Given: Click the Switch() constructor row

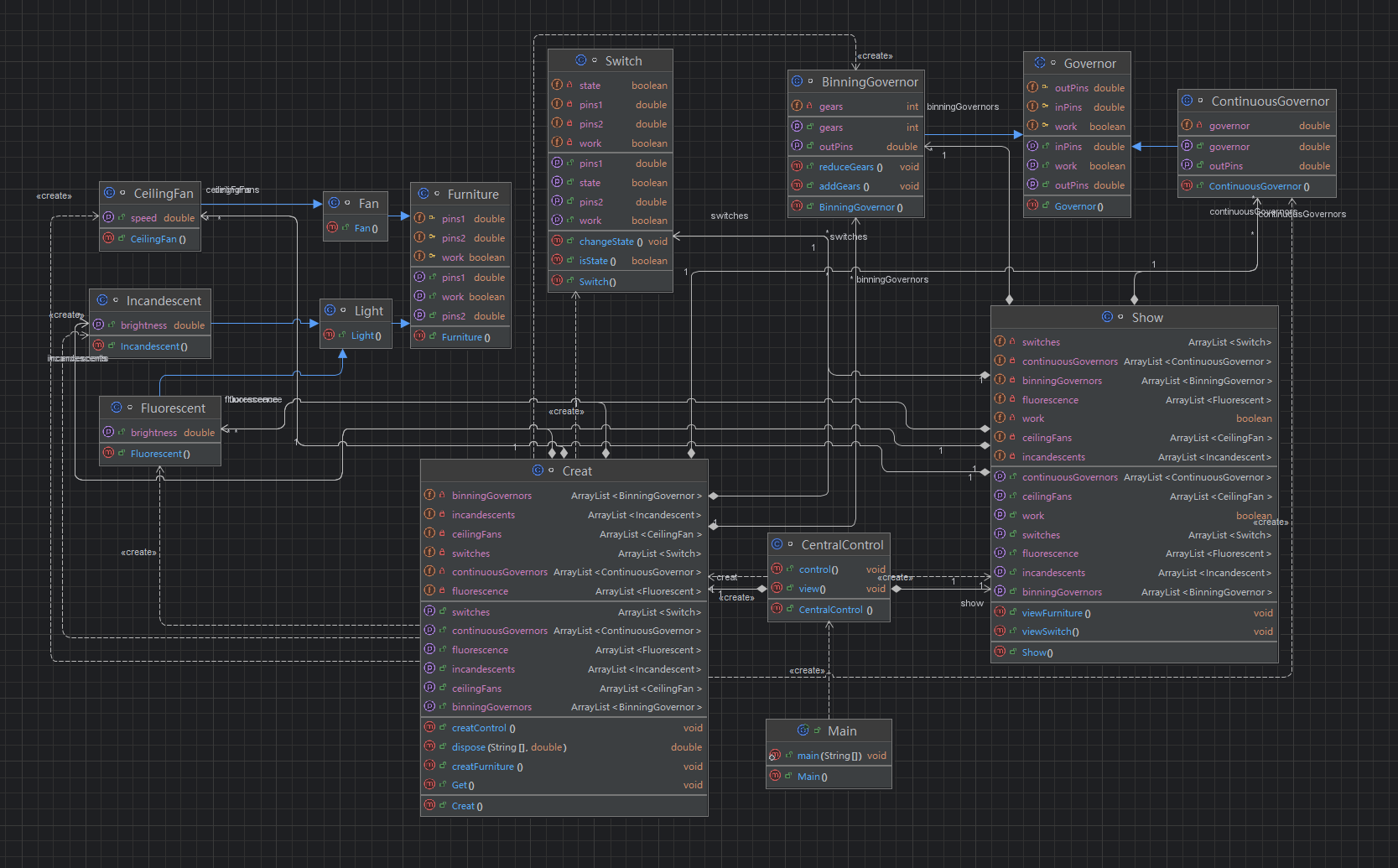Looking at the screenshot, I should tap(611, 282).
